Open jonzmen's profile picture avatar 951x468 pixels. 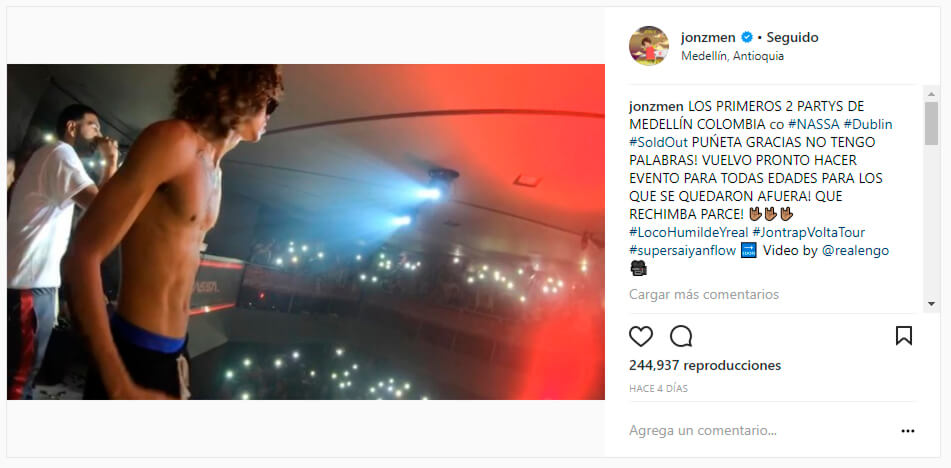[649, 45]
